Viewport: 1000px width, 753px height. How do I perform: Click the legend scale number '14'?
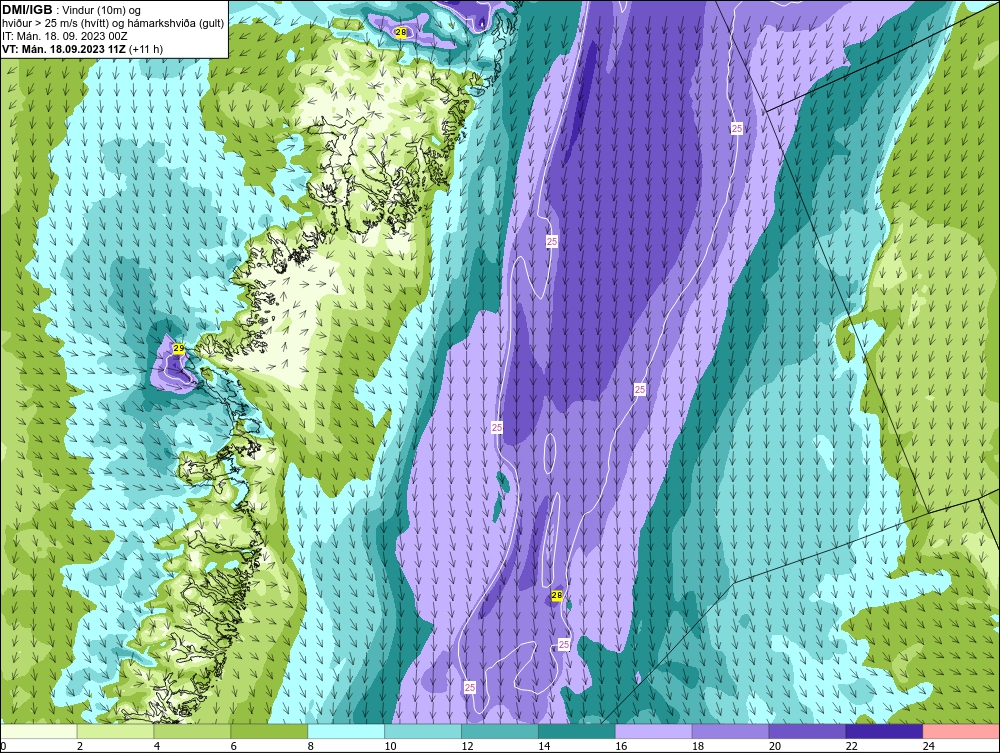coord(544,746)
